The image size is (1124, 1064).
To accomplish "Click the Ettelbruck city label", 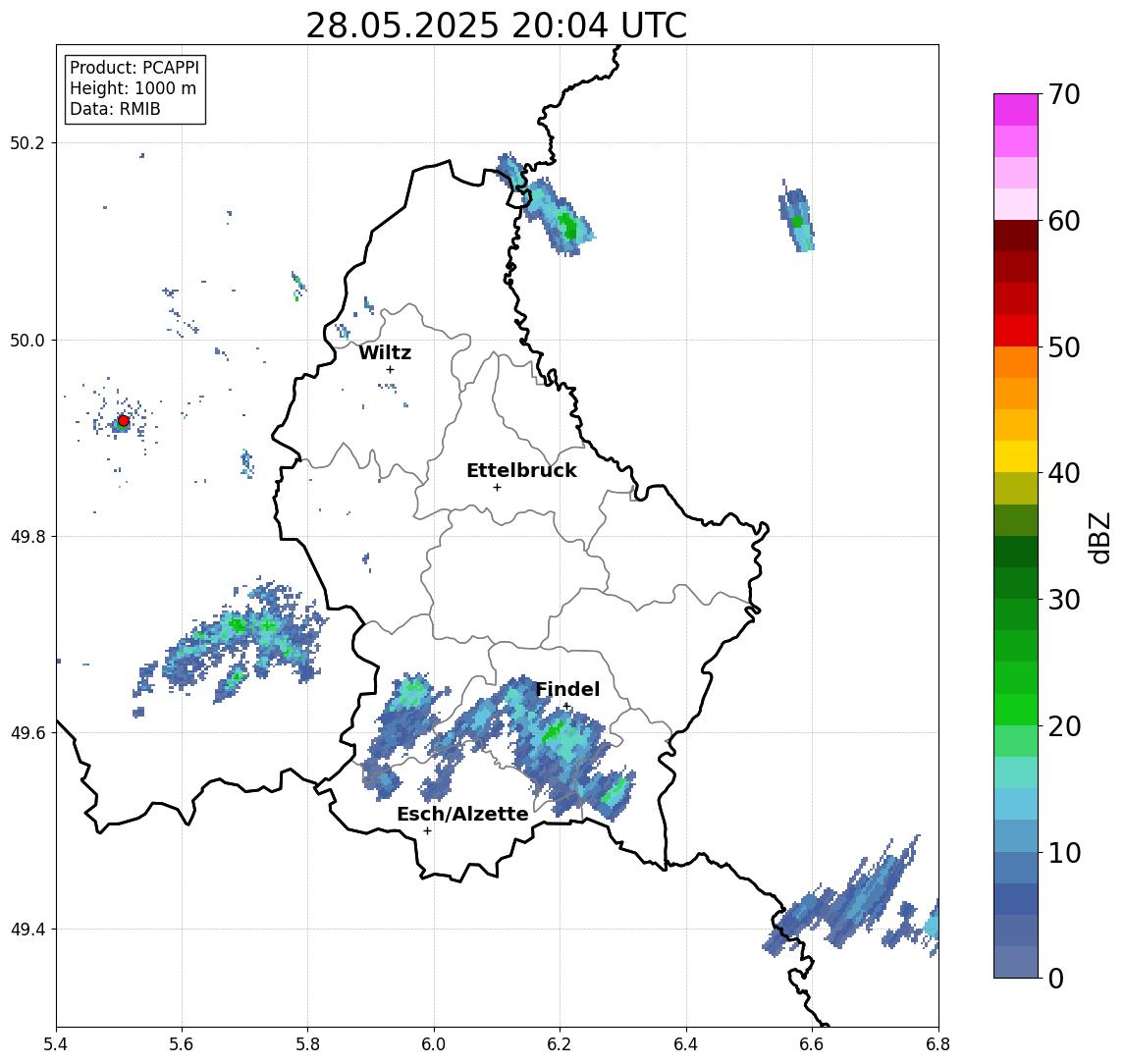I will click(x=521, y=470).
